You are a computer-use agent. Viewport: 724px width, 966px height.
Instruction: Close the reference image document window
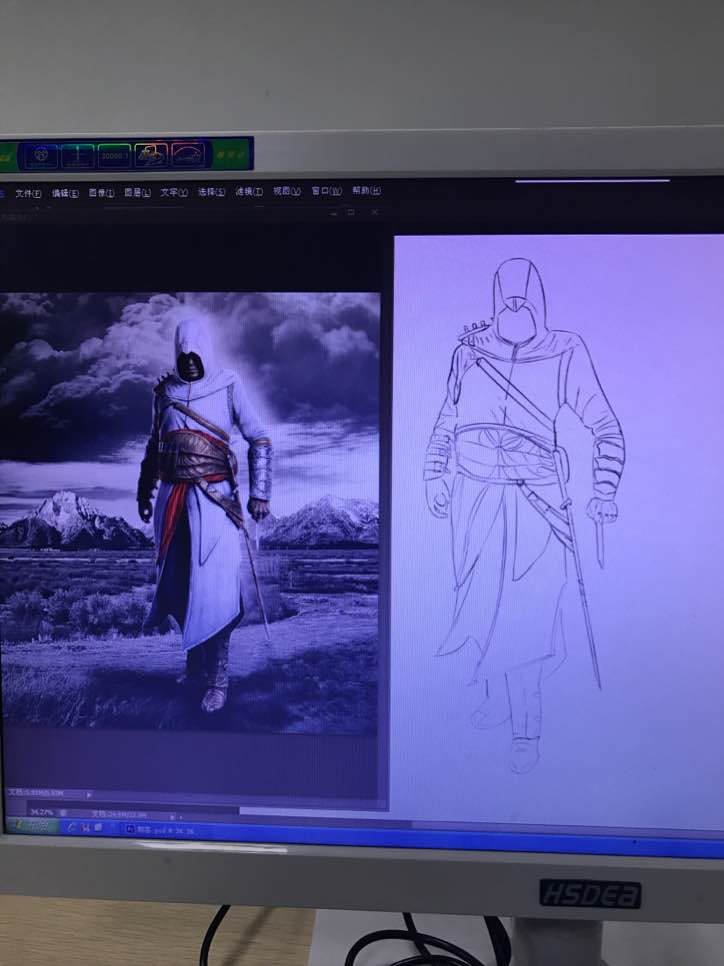pos(375,212)
